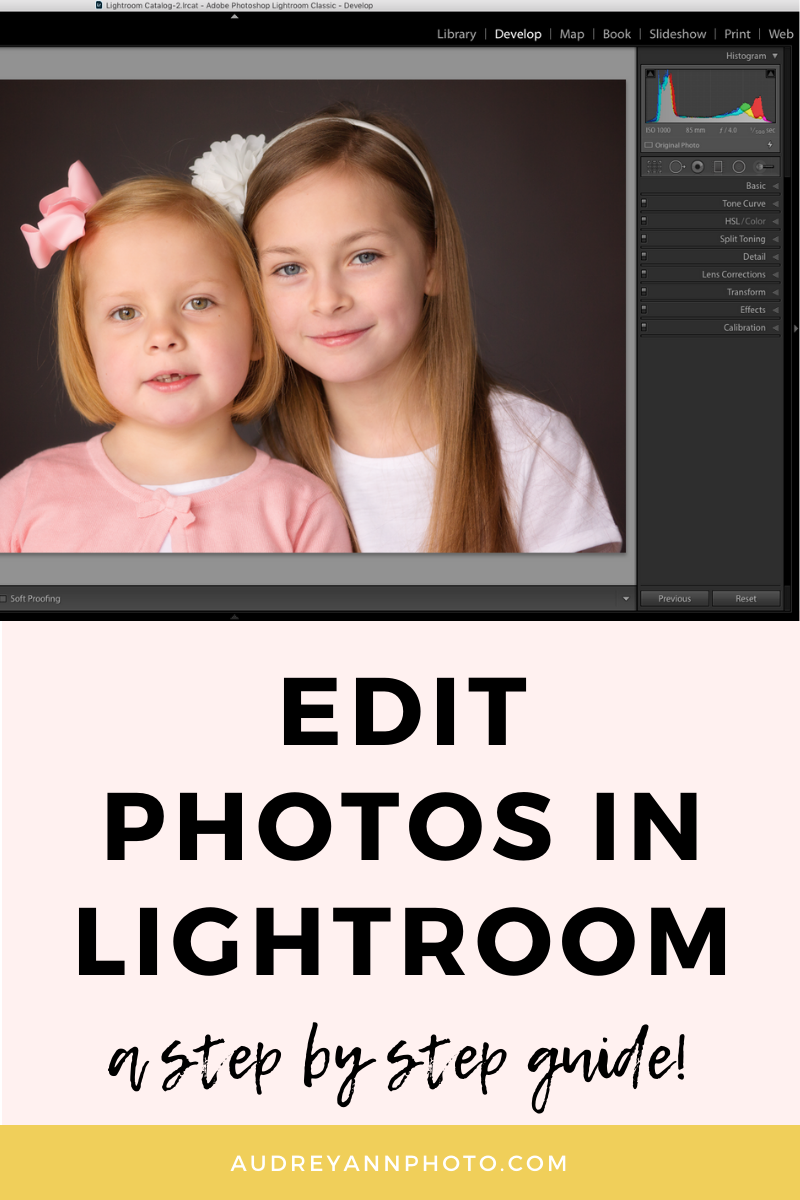Click the Lightroom Catalog-2.lrcat window title
The image size is (800, 1200).
click(240, 5)
